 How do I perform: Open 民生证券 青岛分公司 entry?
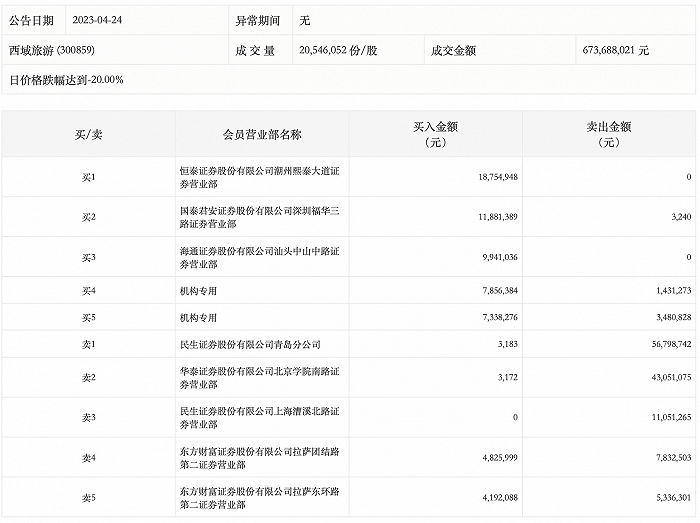click(250, 344)
